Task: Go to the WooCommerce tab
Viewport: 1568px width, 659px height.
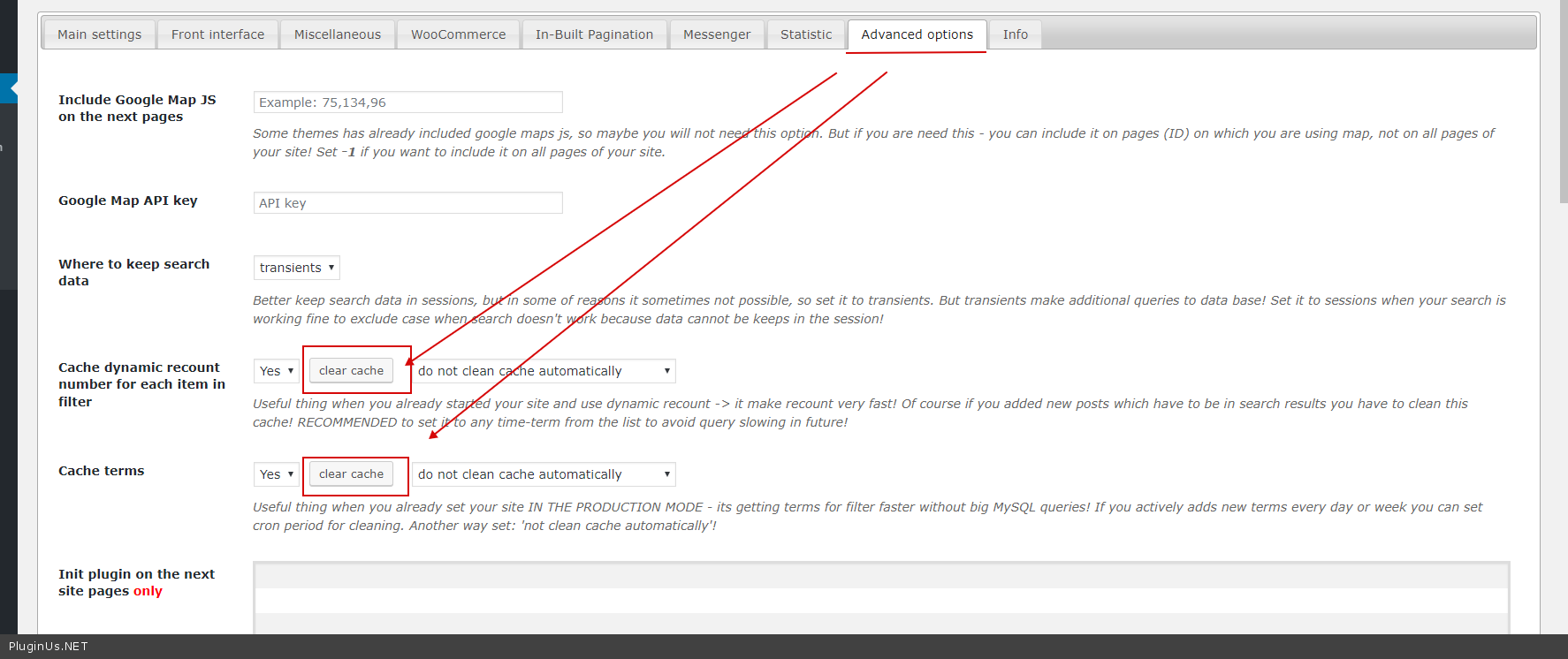Action: (x=459, y=34)
